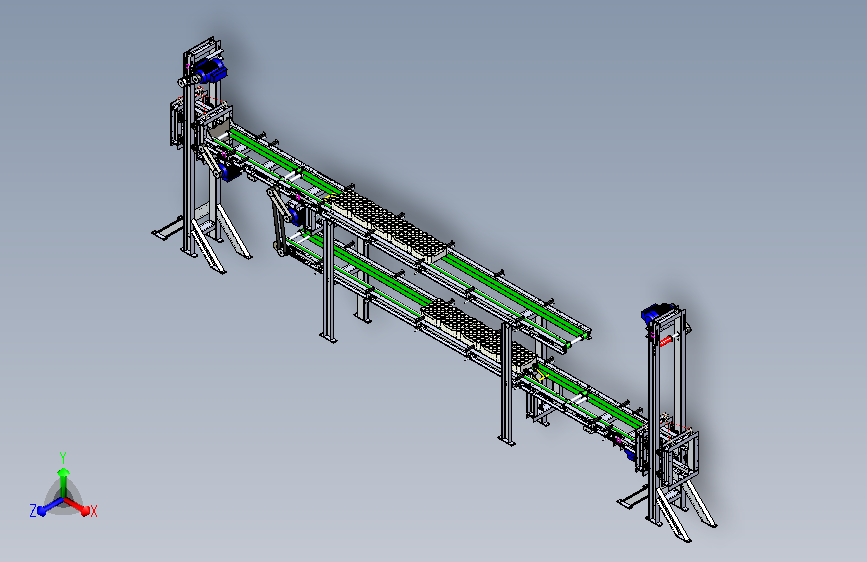This screenshot has width=867, height=562.
Task: Click the red X axis of the triad
Action: [x=79, y=506]
